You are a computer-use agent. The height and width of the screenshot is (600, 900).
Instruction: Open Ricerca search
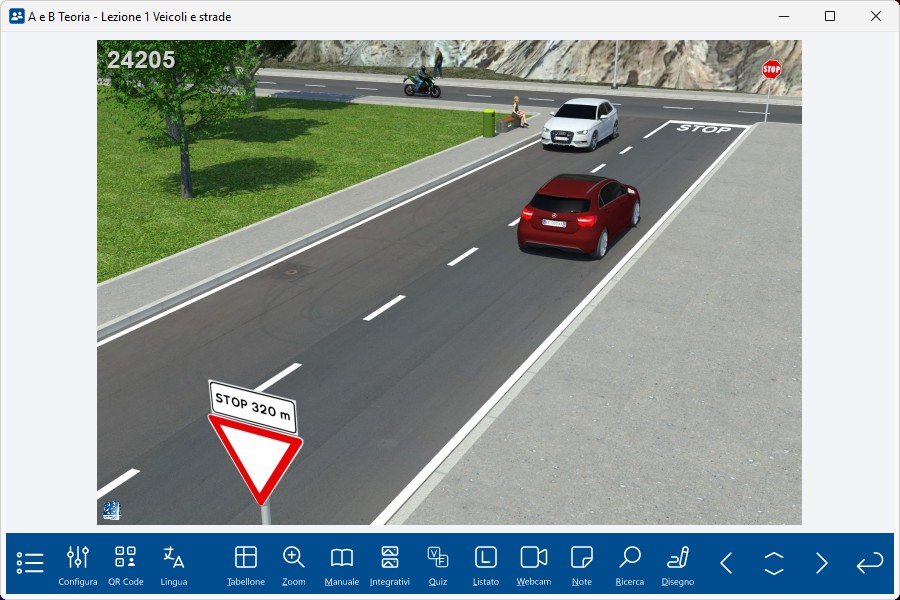coord(630,564)
